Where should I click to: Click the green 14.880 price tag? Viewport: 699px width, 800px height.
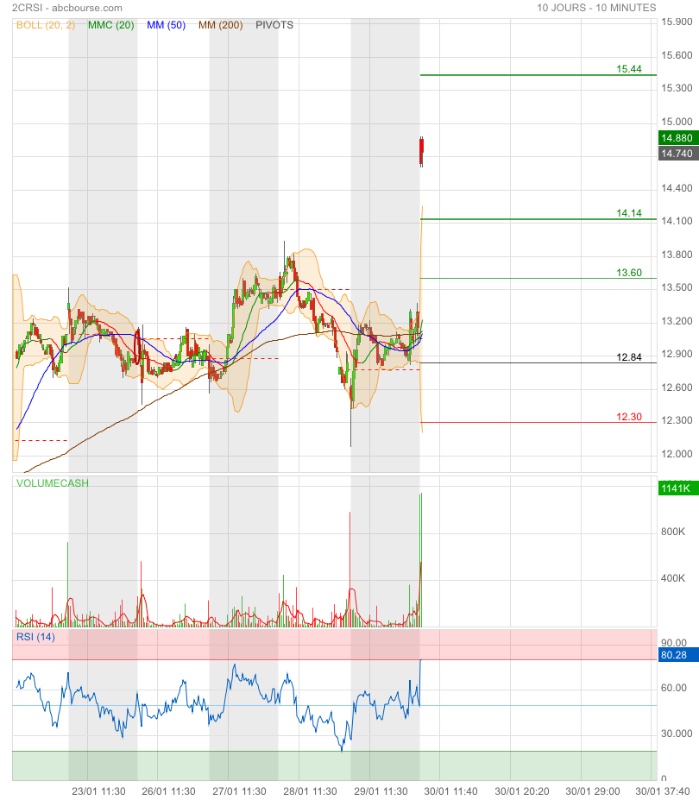click(x=676, y=138)
